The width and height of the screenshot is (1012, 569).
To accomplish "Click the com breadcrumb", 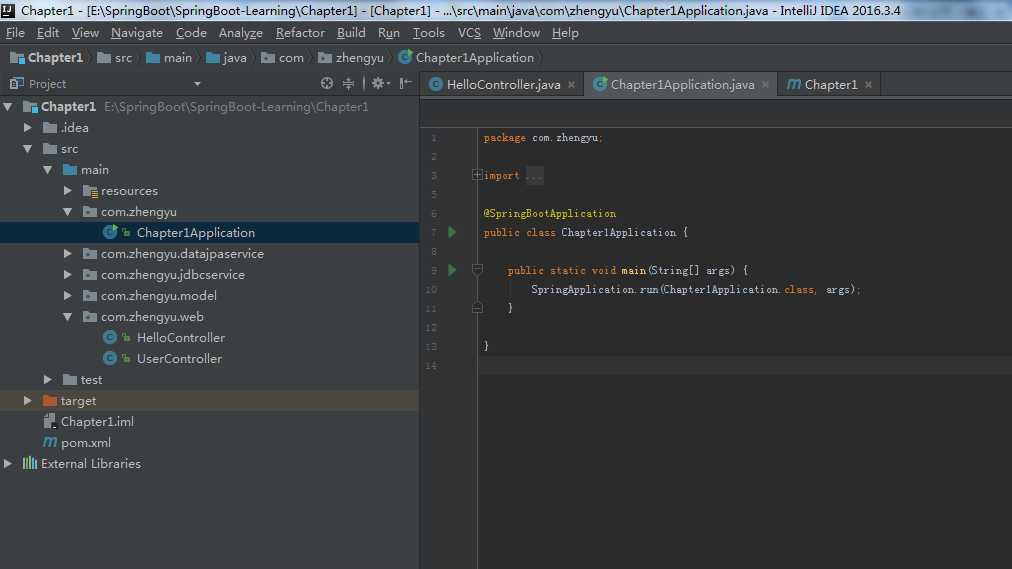I will pyautogui.click(x=283, y=57).
